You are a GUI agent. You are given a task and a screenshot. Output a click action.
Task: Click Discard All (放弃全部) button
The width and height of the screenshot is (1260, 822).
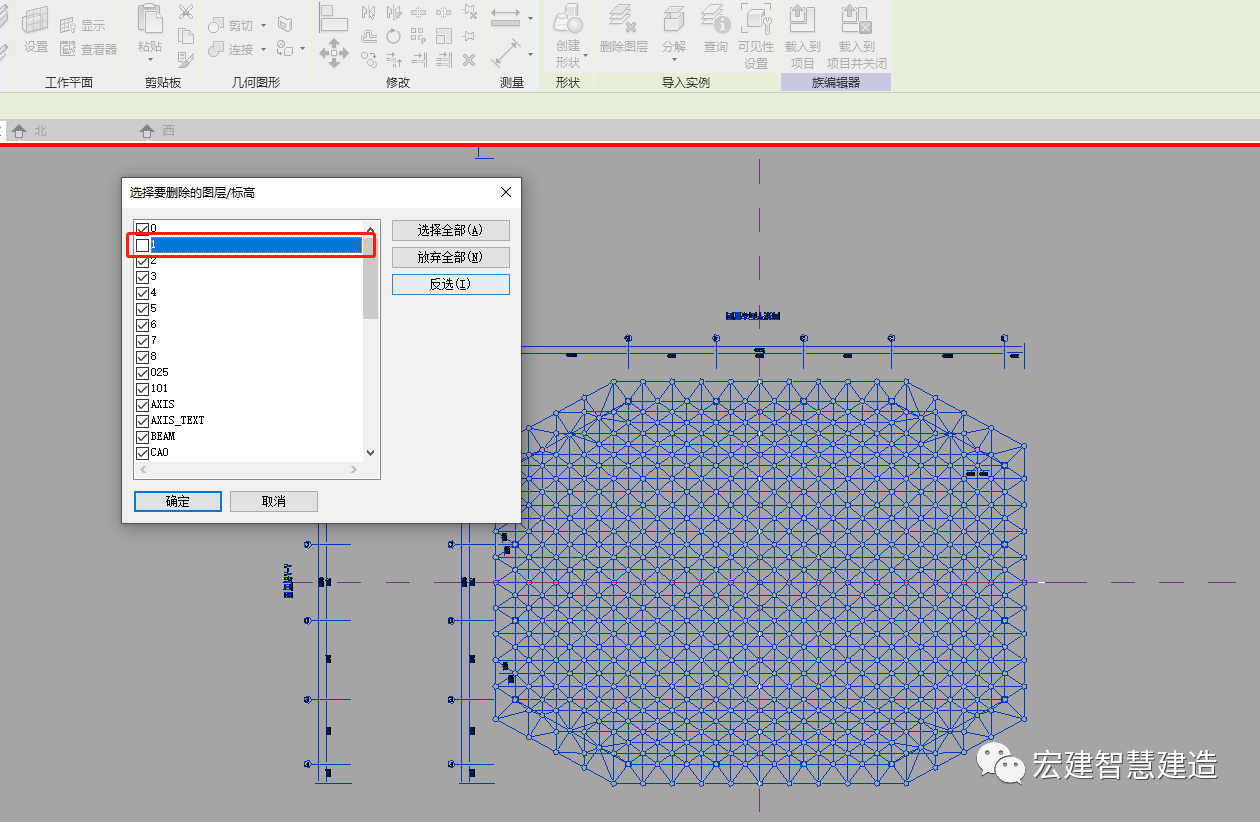click(x=450, y=257)
